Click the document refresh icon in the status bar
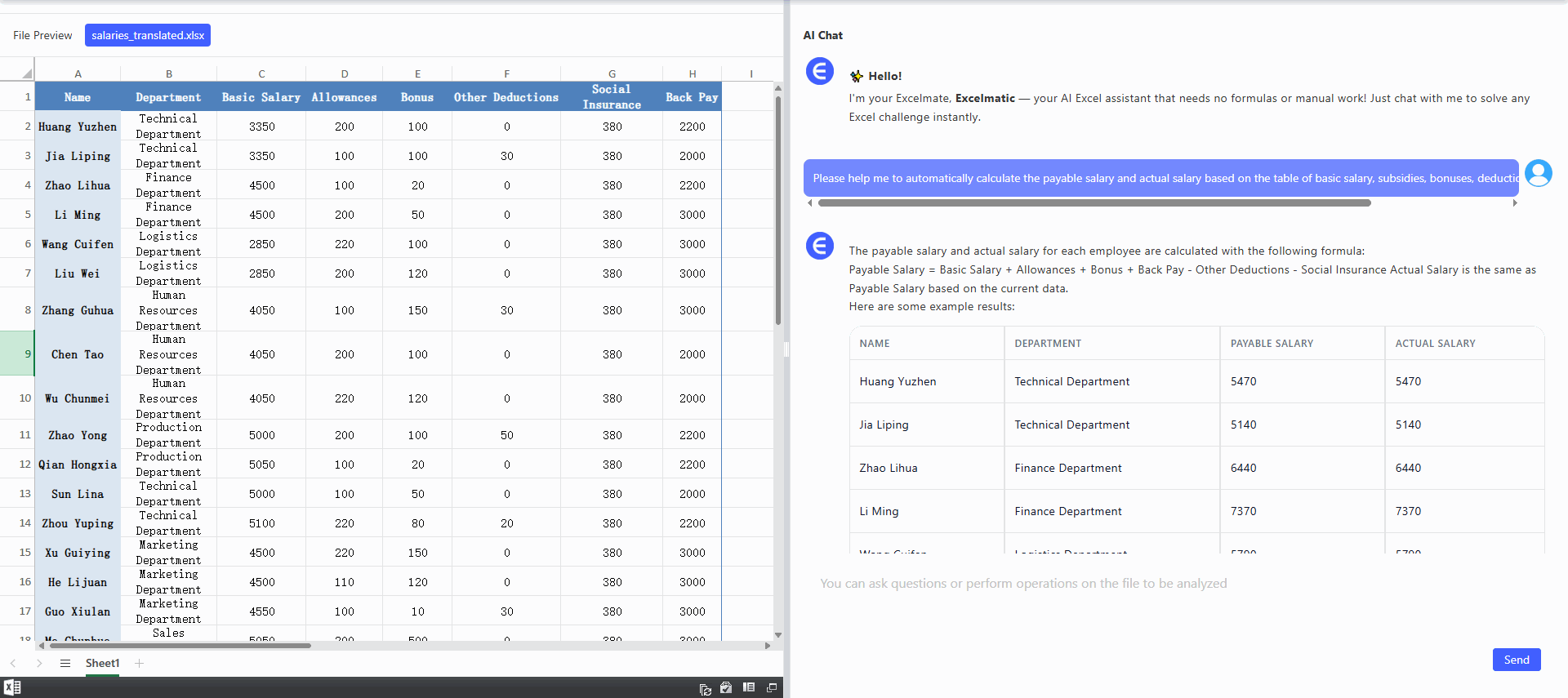Image resolution: width=1568 pixels, height=698 pixels. [x=705, y=689]
